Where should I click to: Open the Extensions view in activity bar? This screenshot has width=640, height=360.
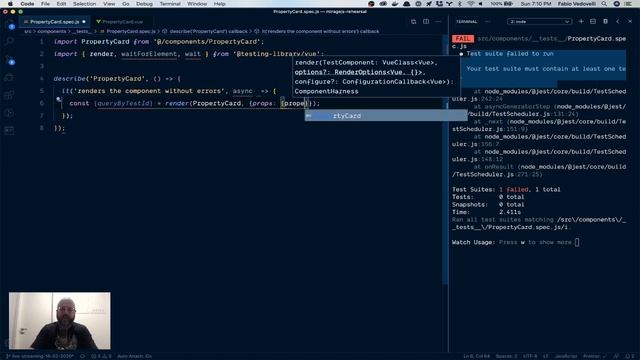(9, 96)
